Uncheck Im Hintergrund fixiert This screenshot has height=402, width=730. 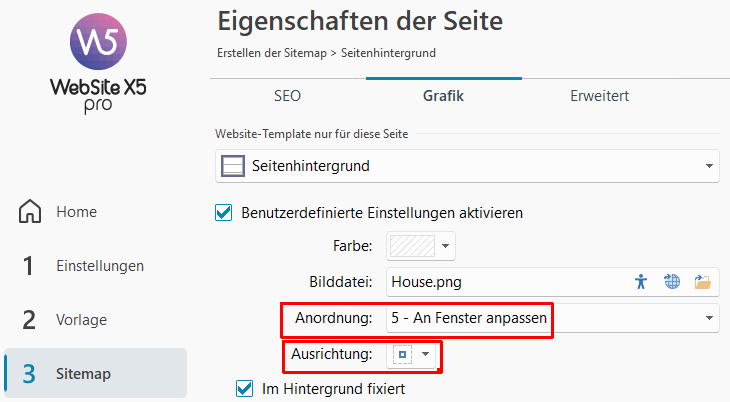(x=244, y=389)
